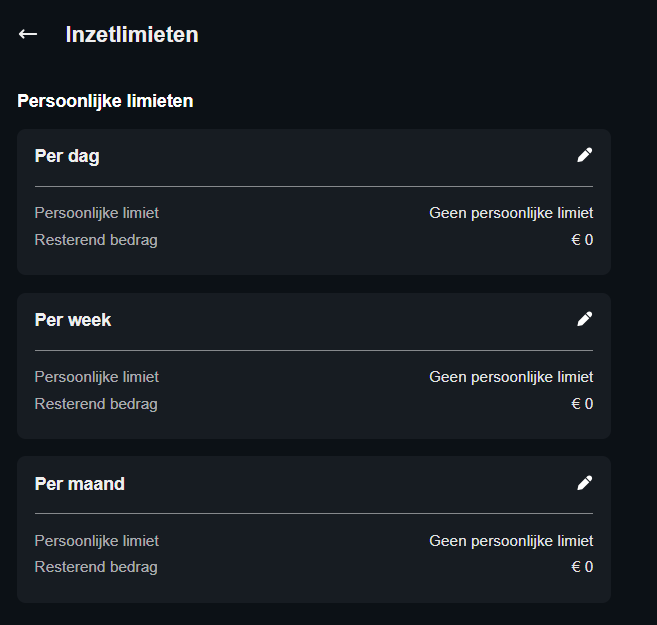Click 'Resterend bedrag' label in Per maand card
This screenshot has height=625, width=657.
pyautogui.click(x=96, y=567)
